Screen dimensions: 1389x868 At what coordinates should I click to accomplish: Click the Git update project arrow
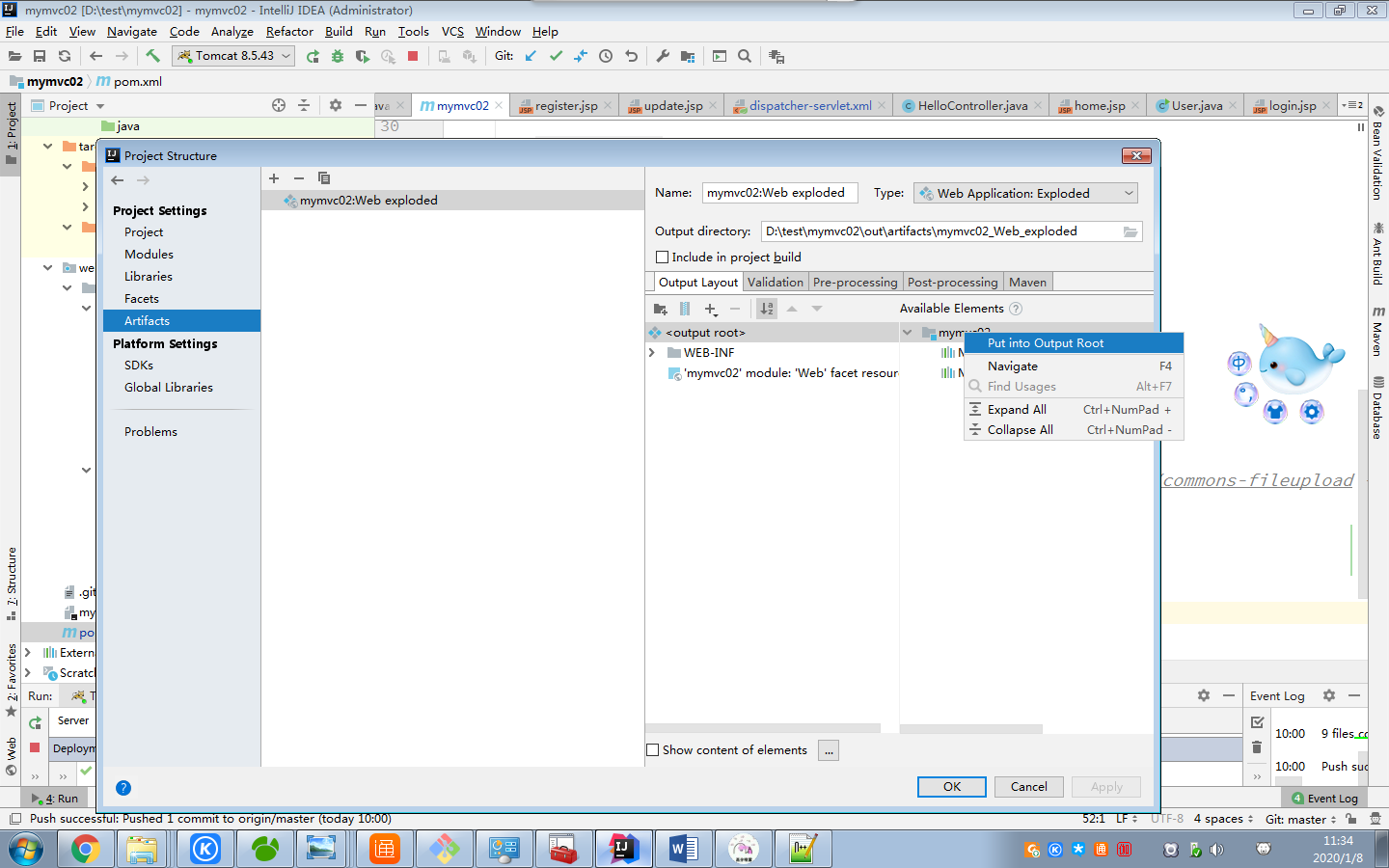coord(531,56)
